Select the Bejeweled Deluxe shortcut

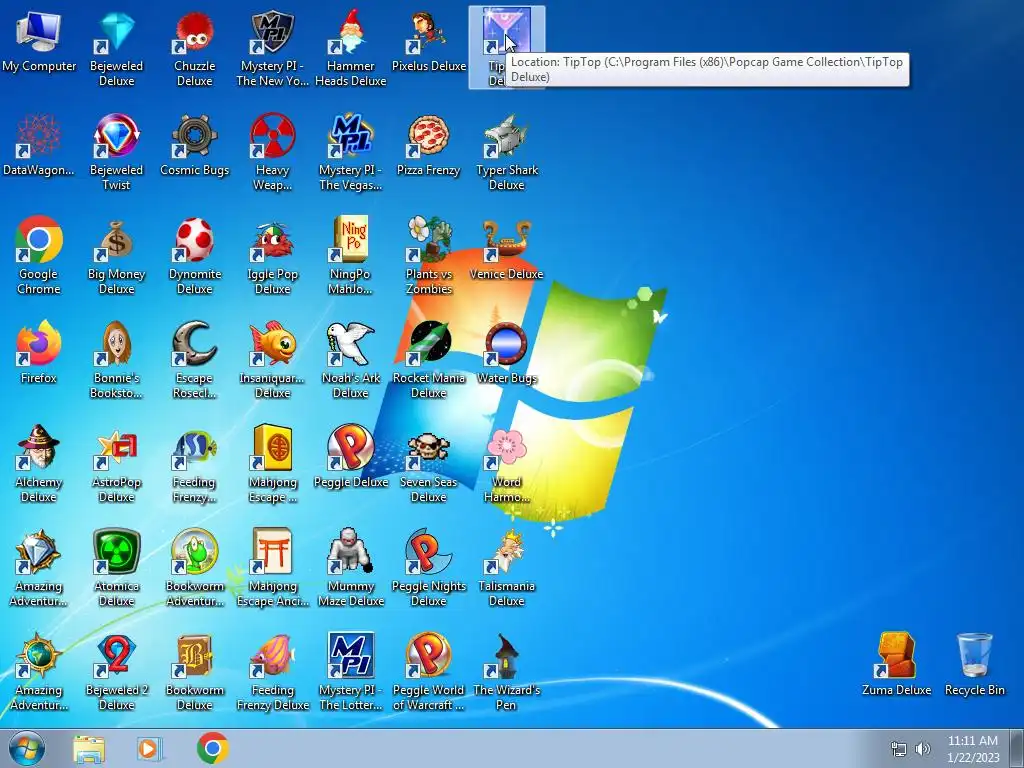tap(116, 49)
